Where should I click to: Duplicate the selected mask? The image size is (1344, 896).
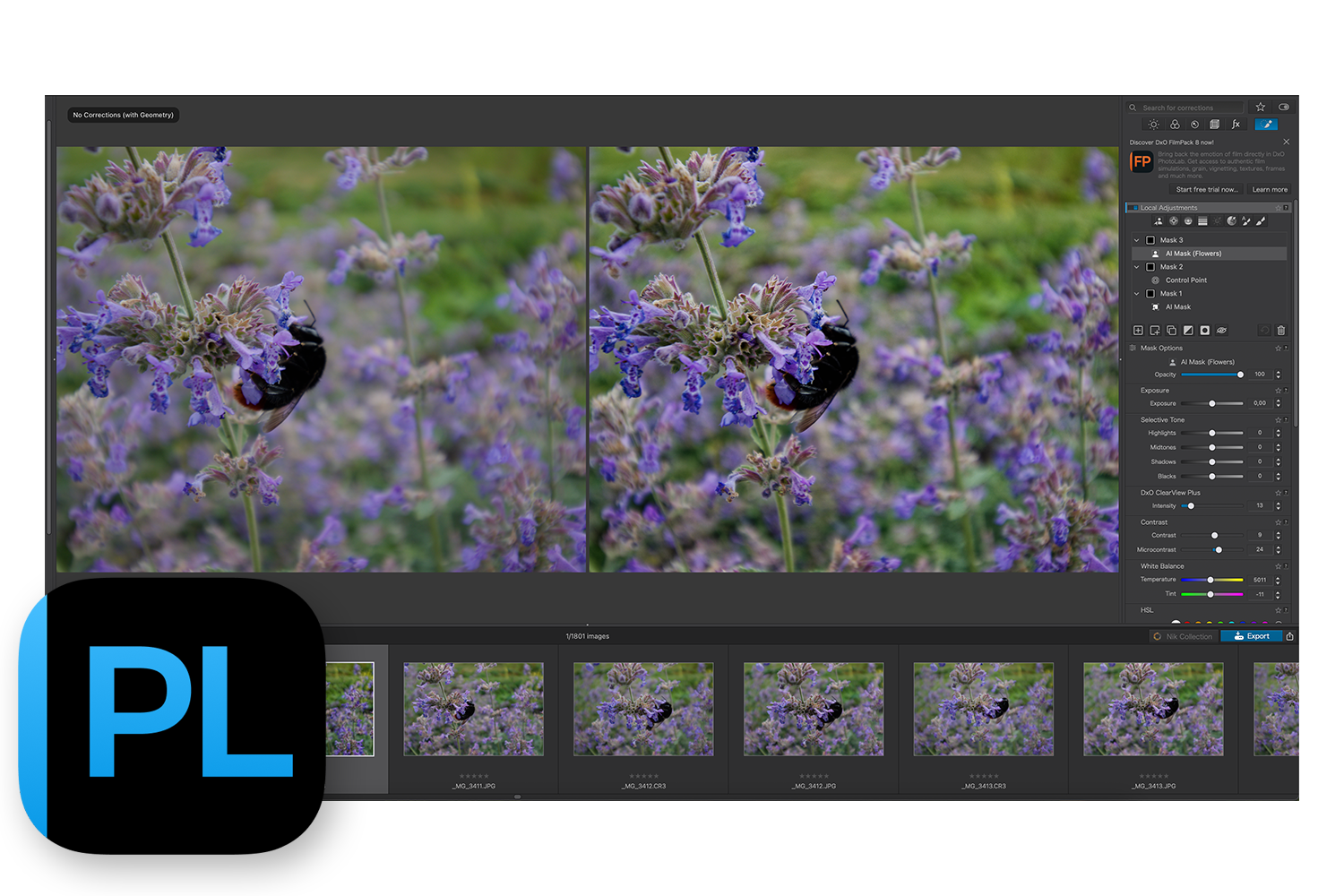click(x=1171, y=331)
